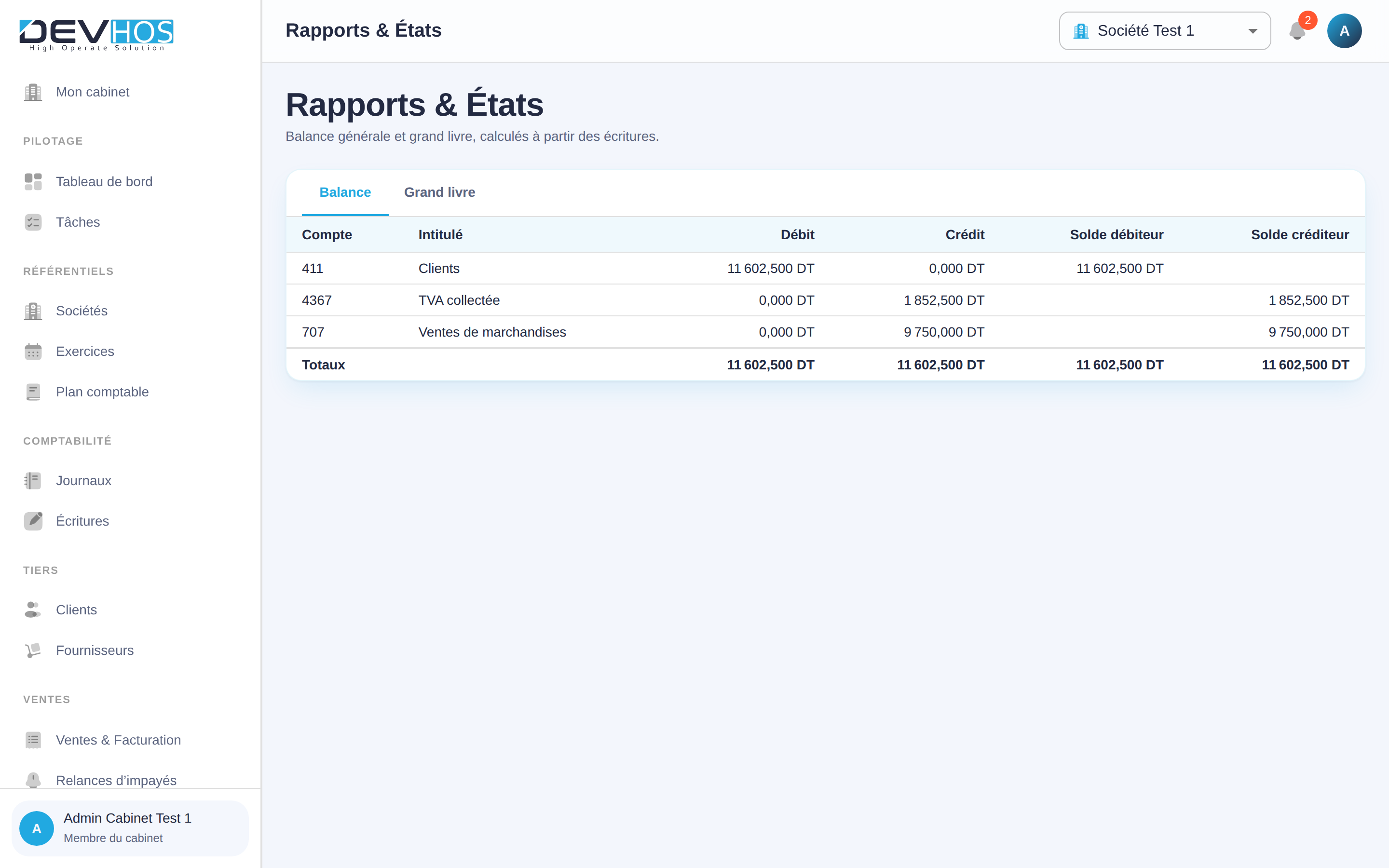The image size is (1389, 868).
Task: Open the Tâches checklist icon
Action: (x=33, y=222)
